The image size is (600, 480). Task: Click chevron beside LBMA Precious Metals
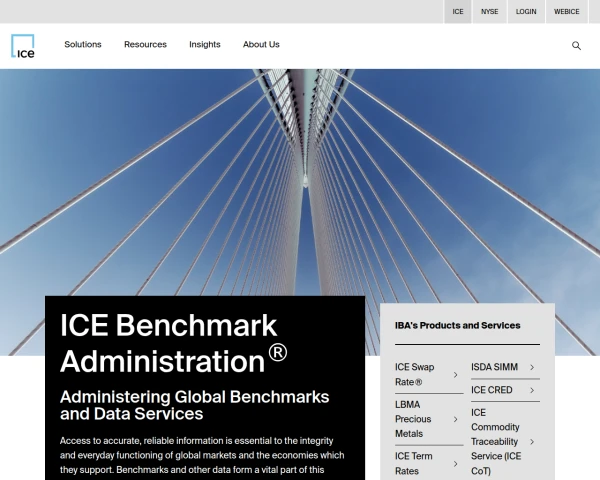pyautogui.click(x=455, y=419)
